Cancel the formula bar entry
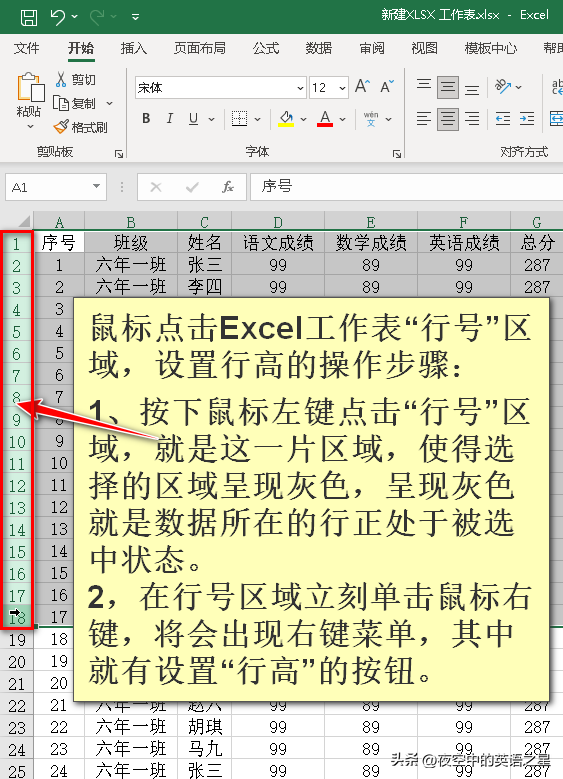The image size is (563, 779). [156, 187]
